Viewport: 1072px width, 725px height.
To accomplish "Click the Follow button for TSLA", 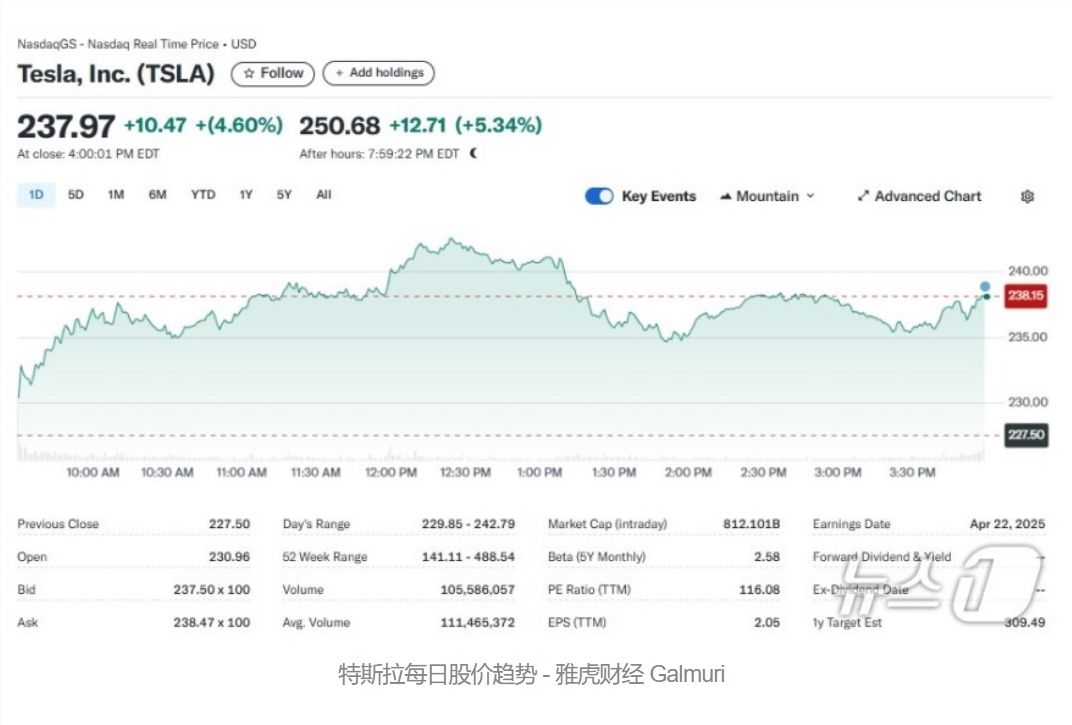I will (272, 73).
